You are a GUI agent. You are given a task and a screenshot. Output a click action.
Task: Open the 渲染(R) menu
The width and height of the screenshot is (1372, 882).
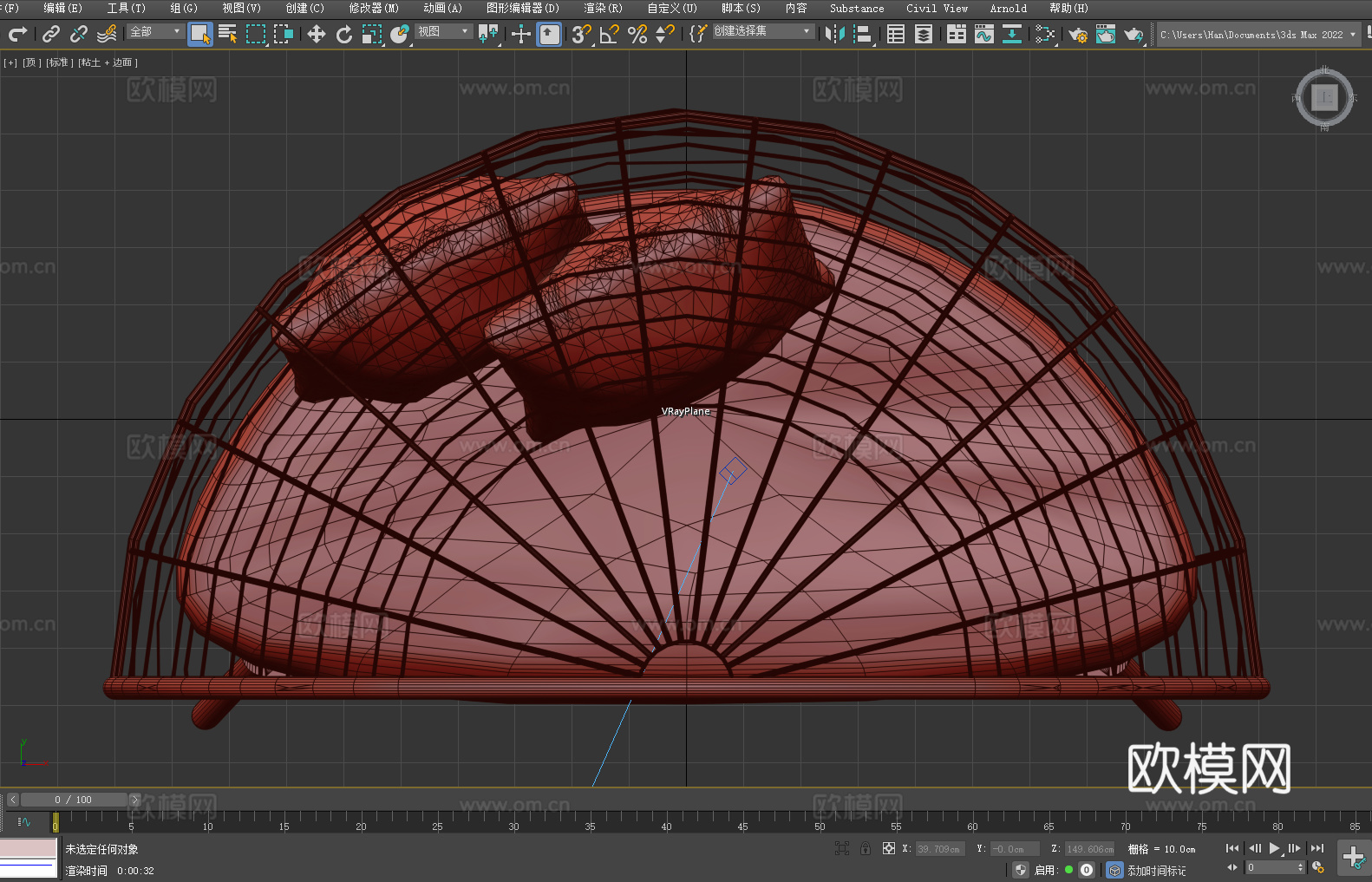coord(603,8)
